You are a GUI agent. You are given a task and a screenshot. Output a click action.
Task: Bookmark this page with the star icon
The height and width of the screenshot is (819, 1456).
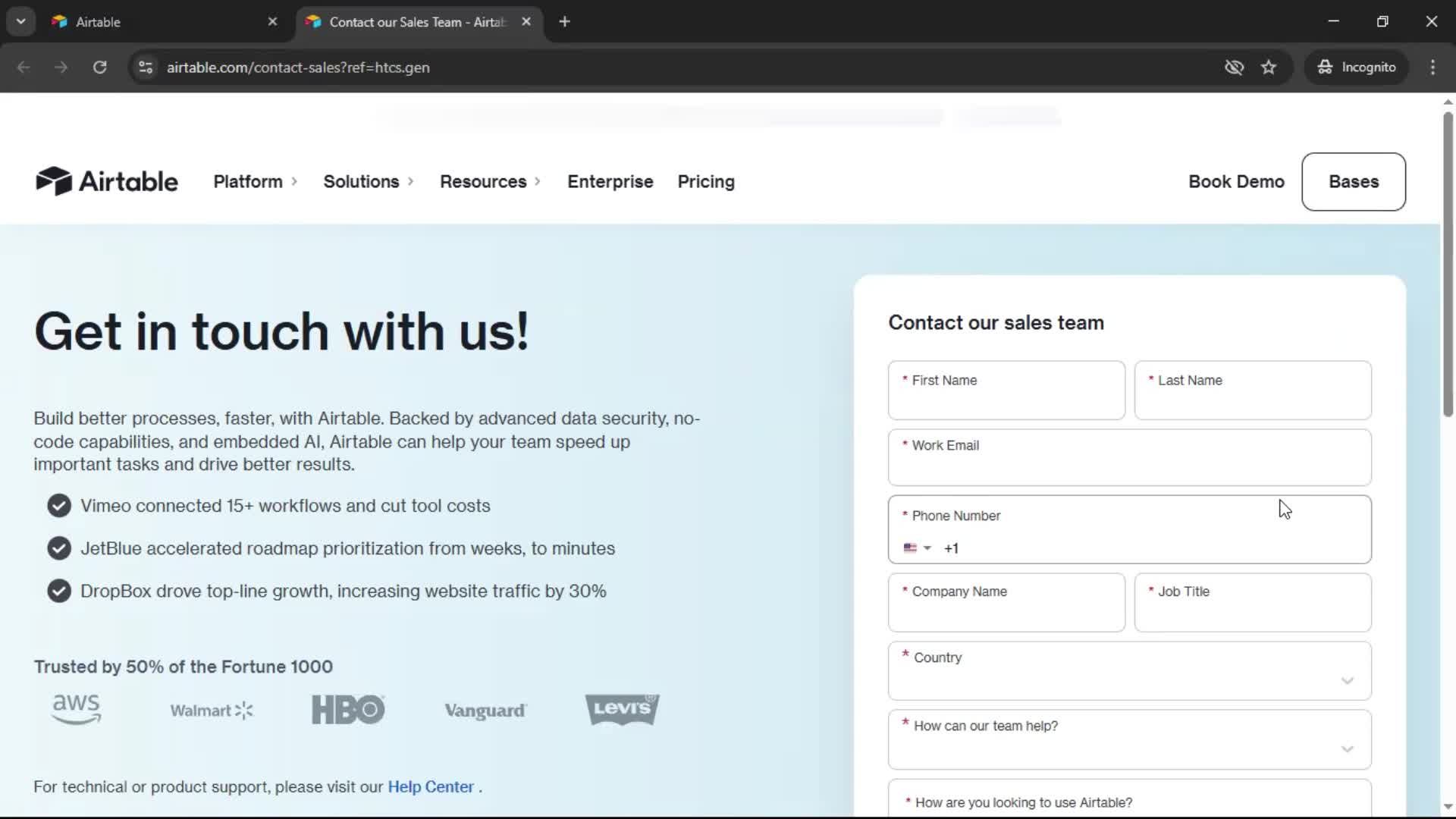pyautogui.click(x=1269, y=67)
